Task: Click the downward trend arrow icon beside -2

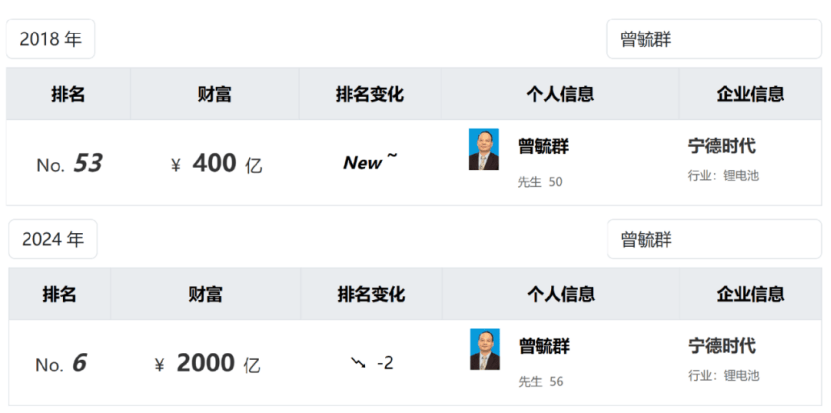Action: [358, 362]
